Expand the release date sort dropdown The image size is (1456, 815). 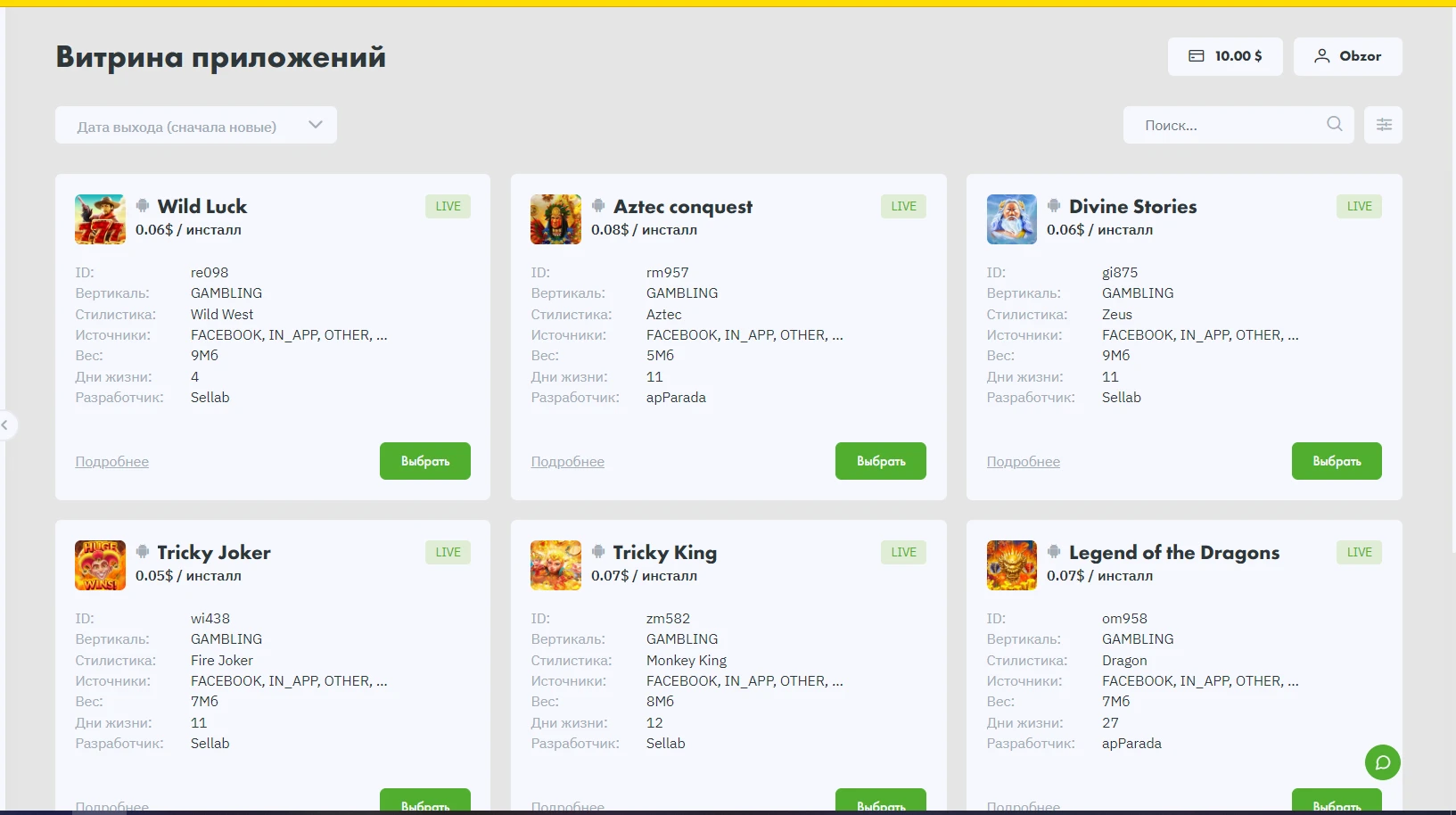click(196, 125)
